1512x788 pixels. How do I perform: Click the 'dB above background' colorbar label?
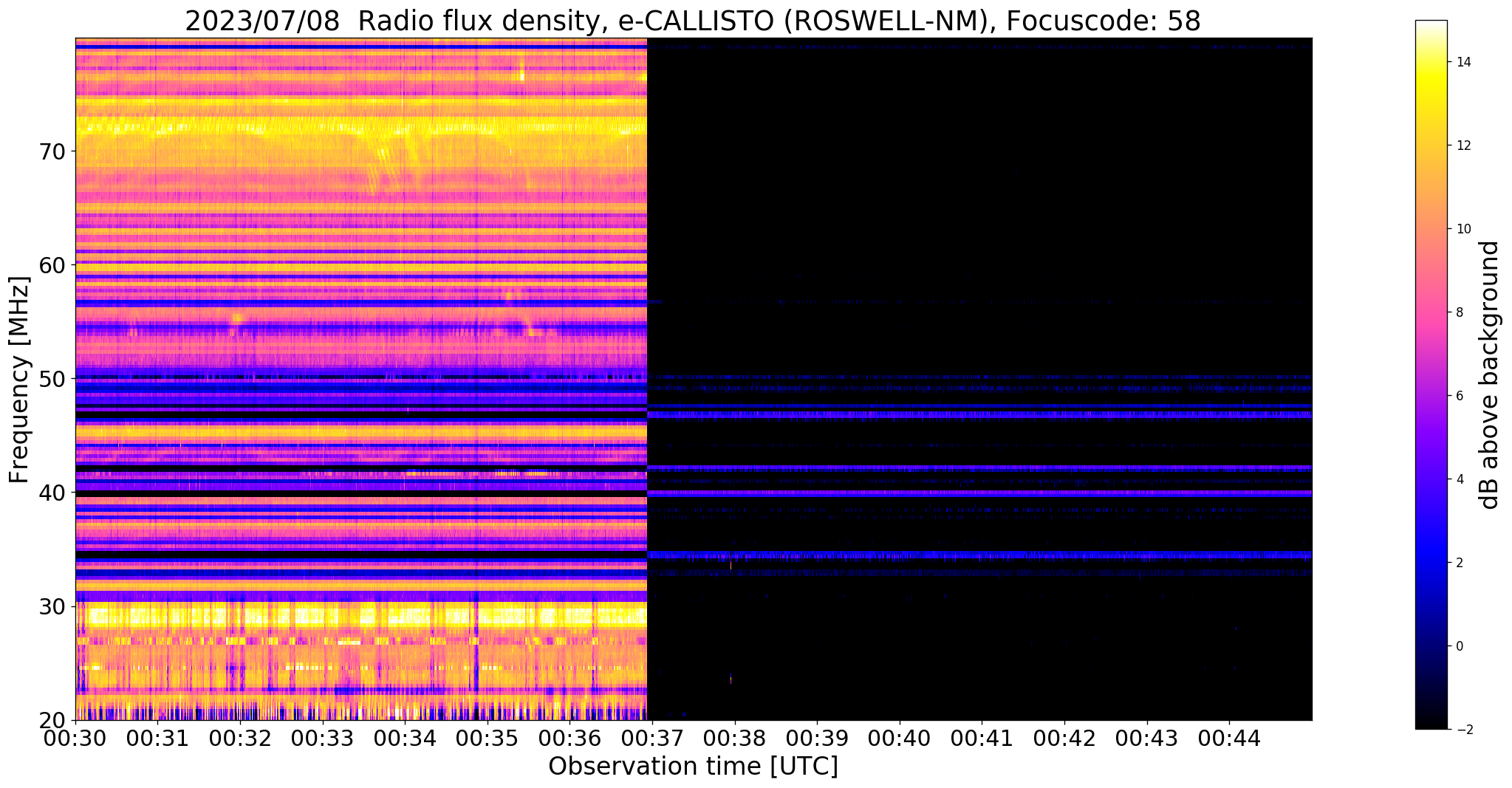click(x=1490, y=374)
